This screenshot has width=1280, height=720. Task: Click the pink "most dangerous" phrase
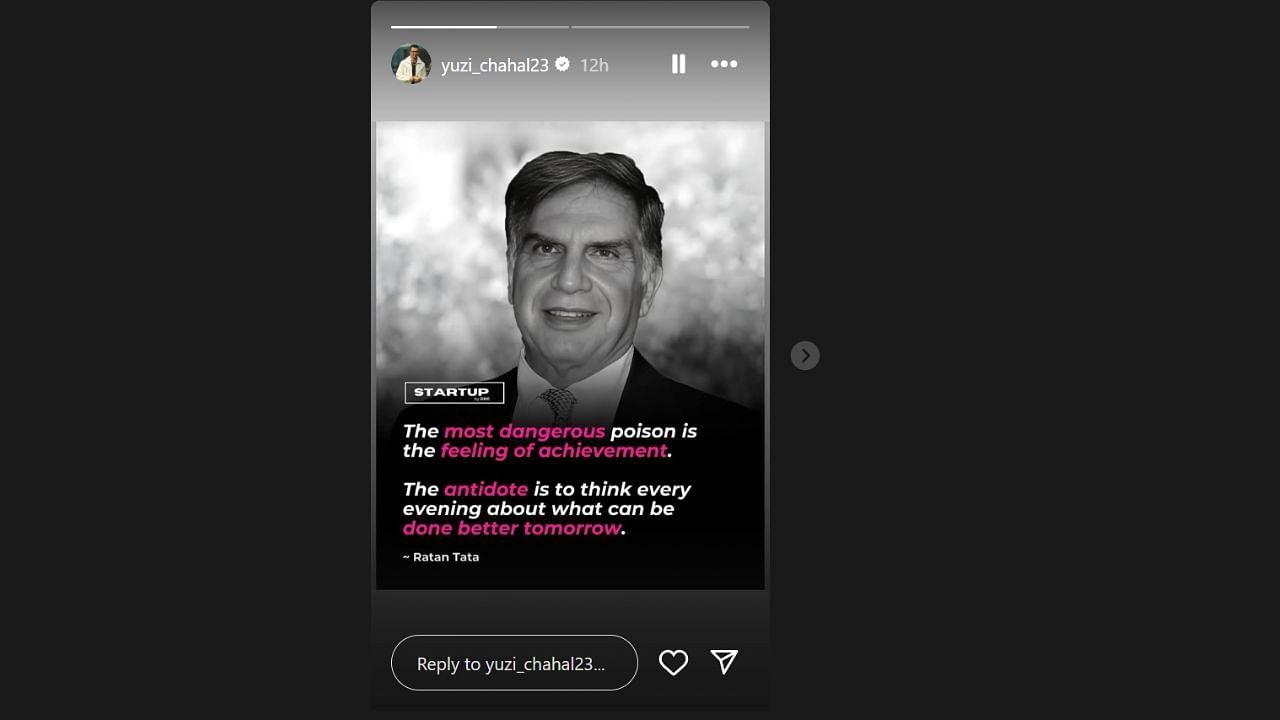pyautogui.click(x=525, y=431)
